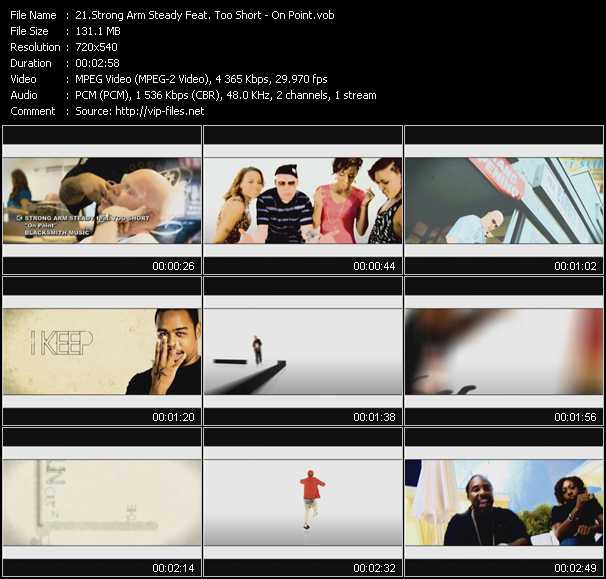Click the blurry frame at 00:01:56
The height and width of the screenshot is (579, 606).
click(x=504, y=351)
